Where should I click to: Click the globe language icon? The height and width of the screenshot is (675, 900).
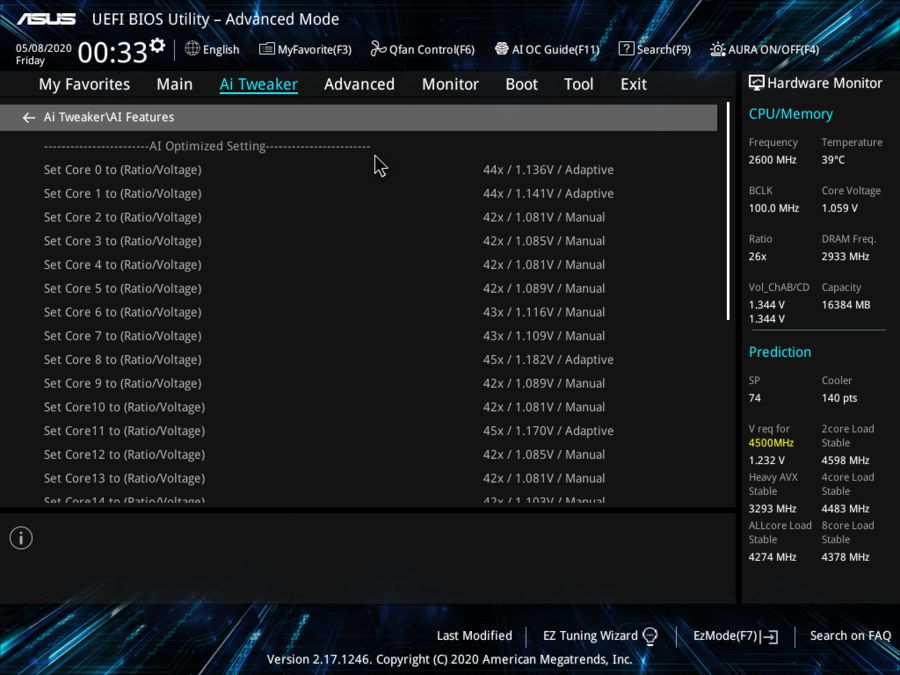(192, 49)
